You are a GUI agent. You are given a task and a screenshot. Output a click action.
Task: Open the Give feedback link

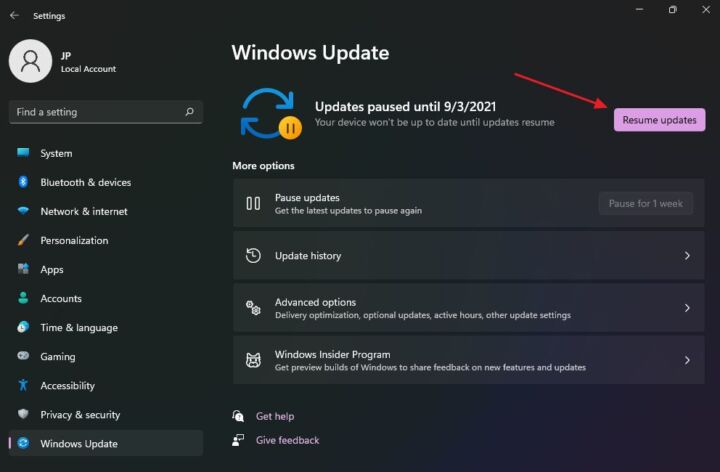(x=287, y=440)
